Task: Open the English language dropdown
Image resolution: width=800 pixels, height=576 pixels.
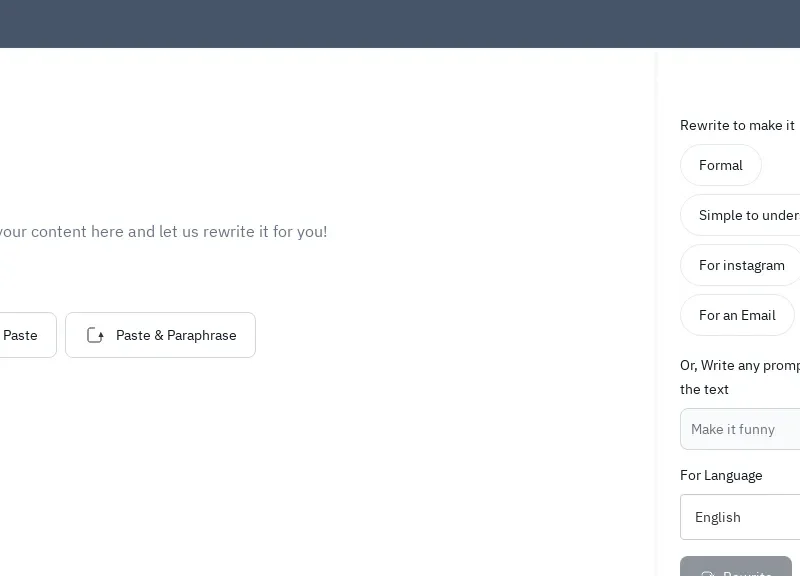Action: 740,518
